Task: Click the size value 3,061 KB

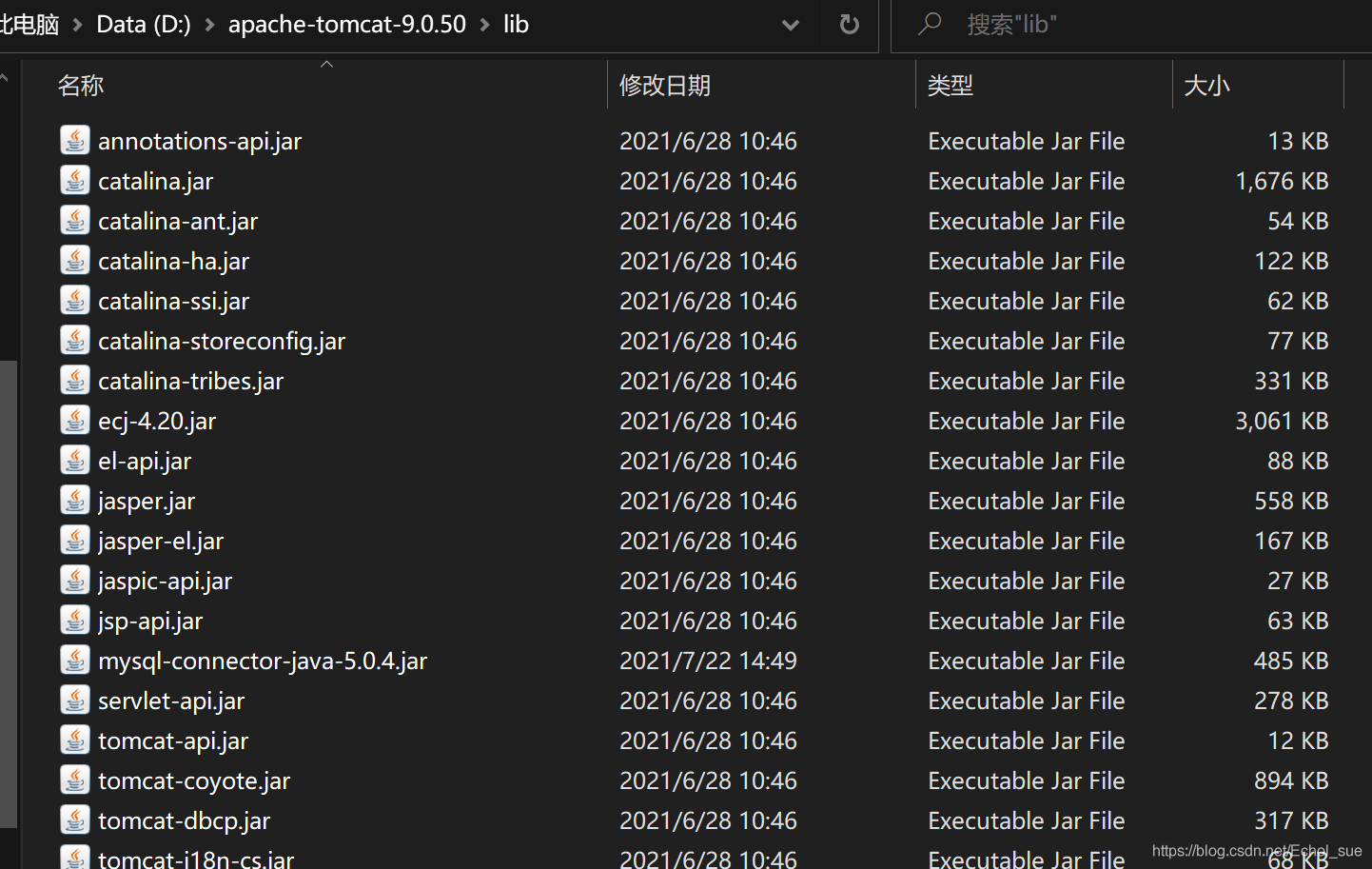Action: pyautogui.click(x=1282, y=421)
